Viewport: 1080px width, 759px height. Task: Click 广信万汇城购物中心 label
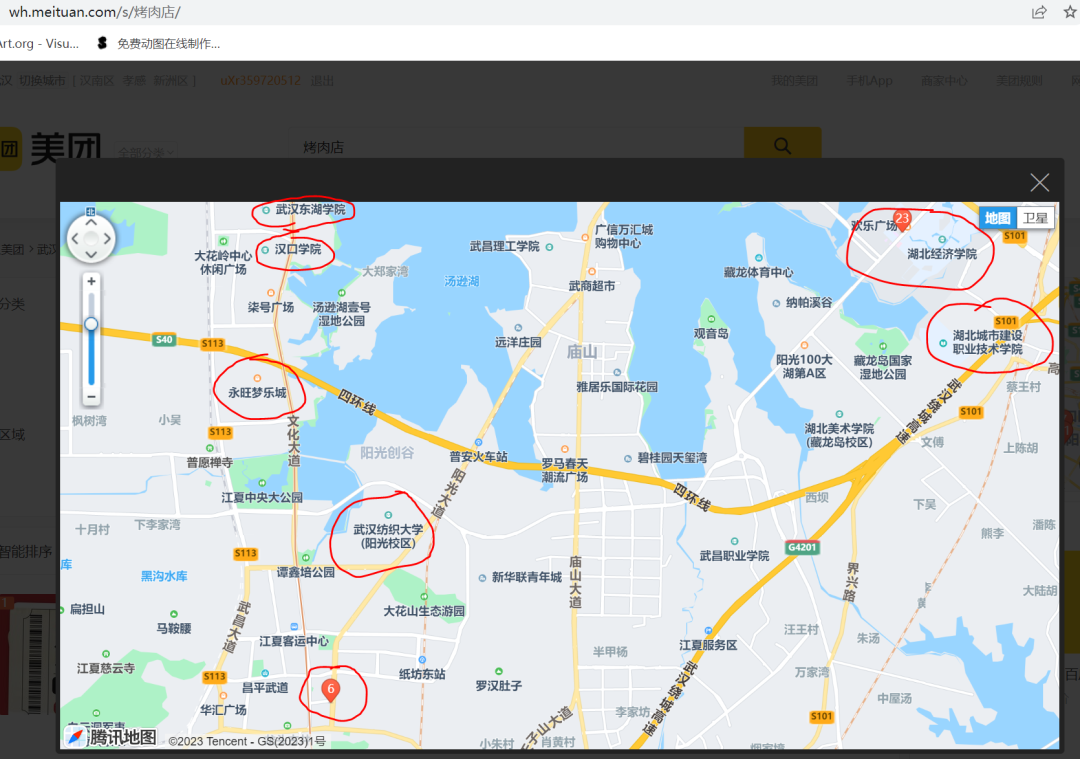(x=623, y=236)
